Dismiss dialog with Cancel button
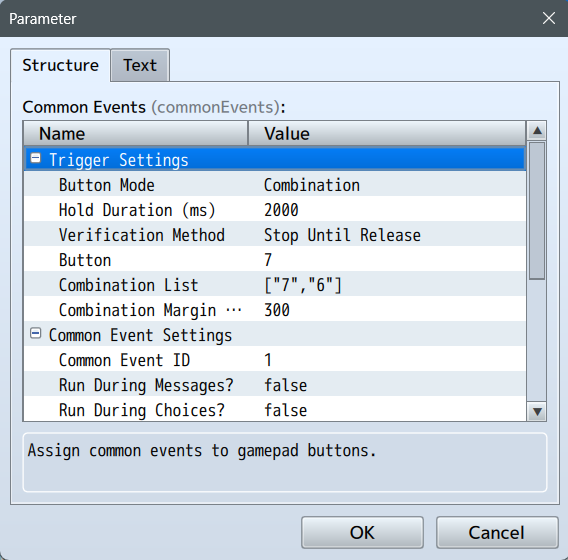The width and height of the screenshot is (568, 560). (x=497, y=532)
